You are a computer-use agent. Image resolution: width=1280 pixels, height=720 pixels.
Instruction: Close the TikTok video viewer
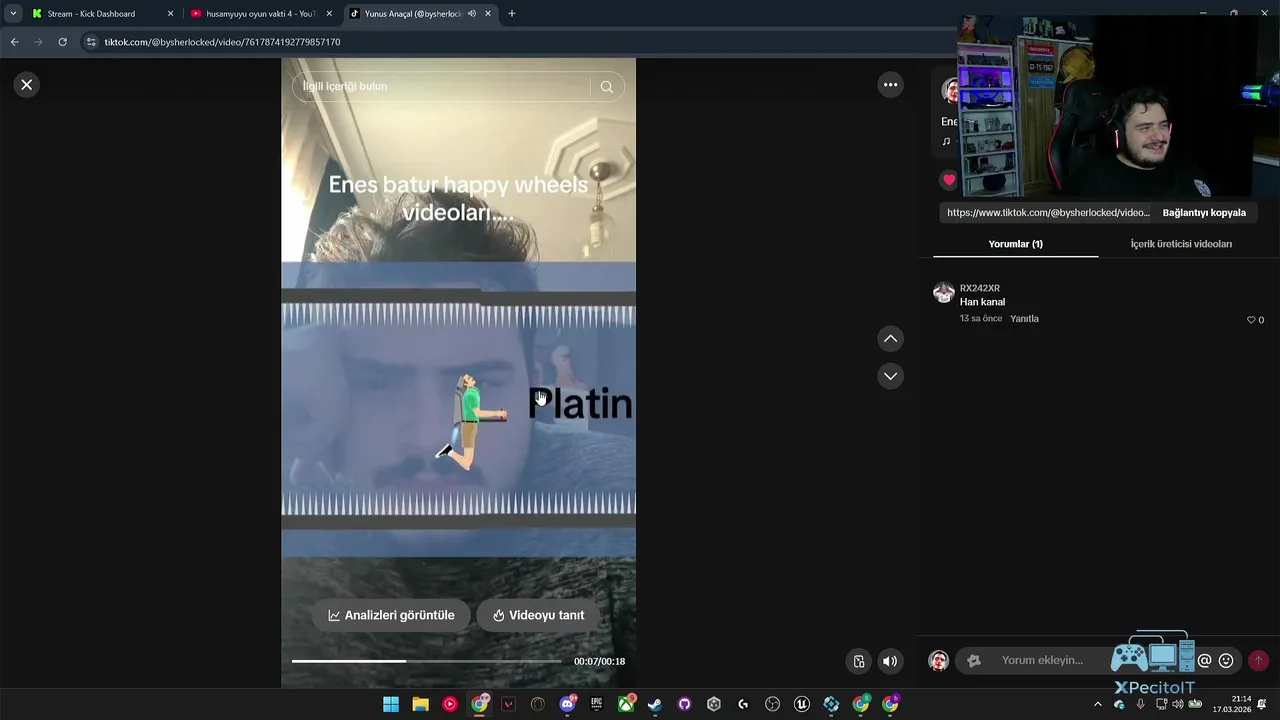tap(27, 85)
